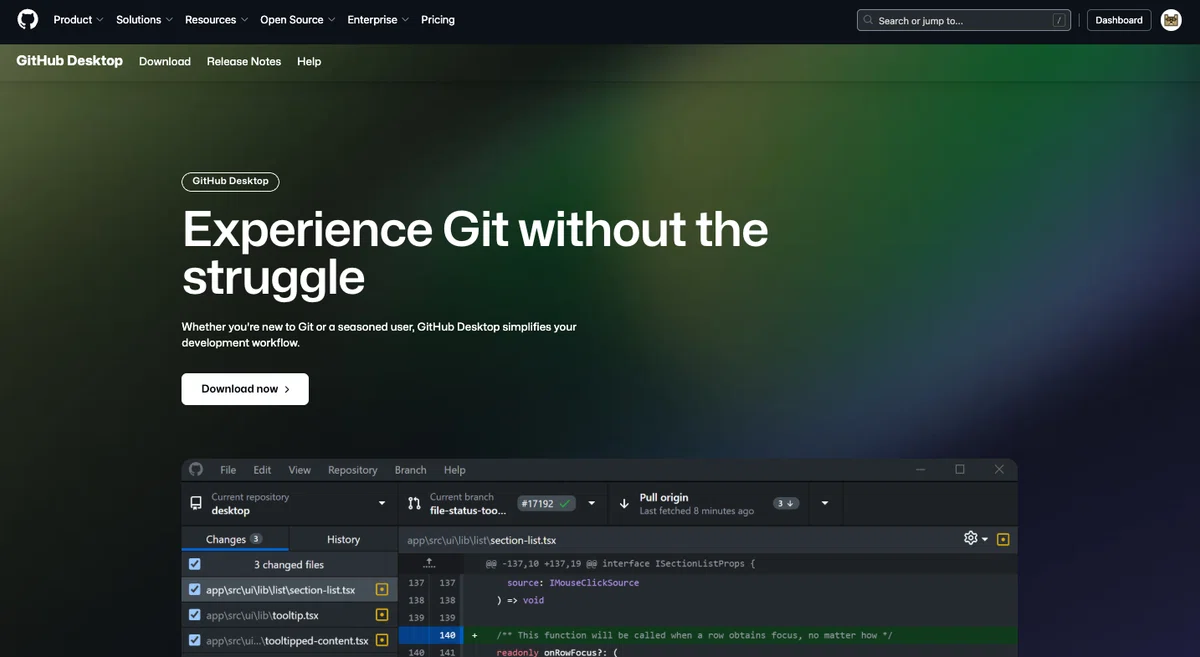This screenshot has width=1200, height=657.
Task: Click the section-list.tsx path in diff header
Action: pyautogui.click(x=481, y=540)
